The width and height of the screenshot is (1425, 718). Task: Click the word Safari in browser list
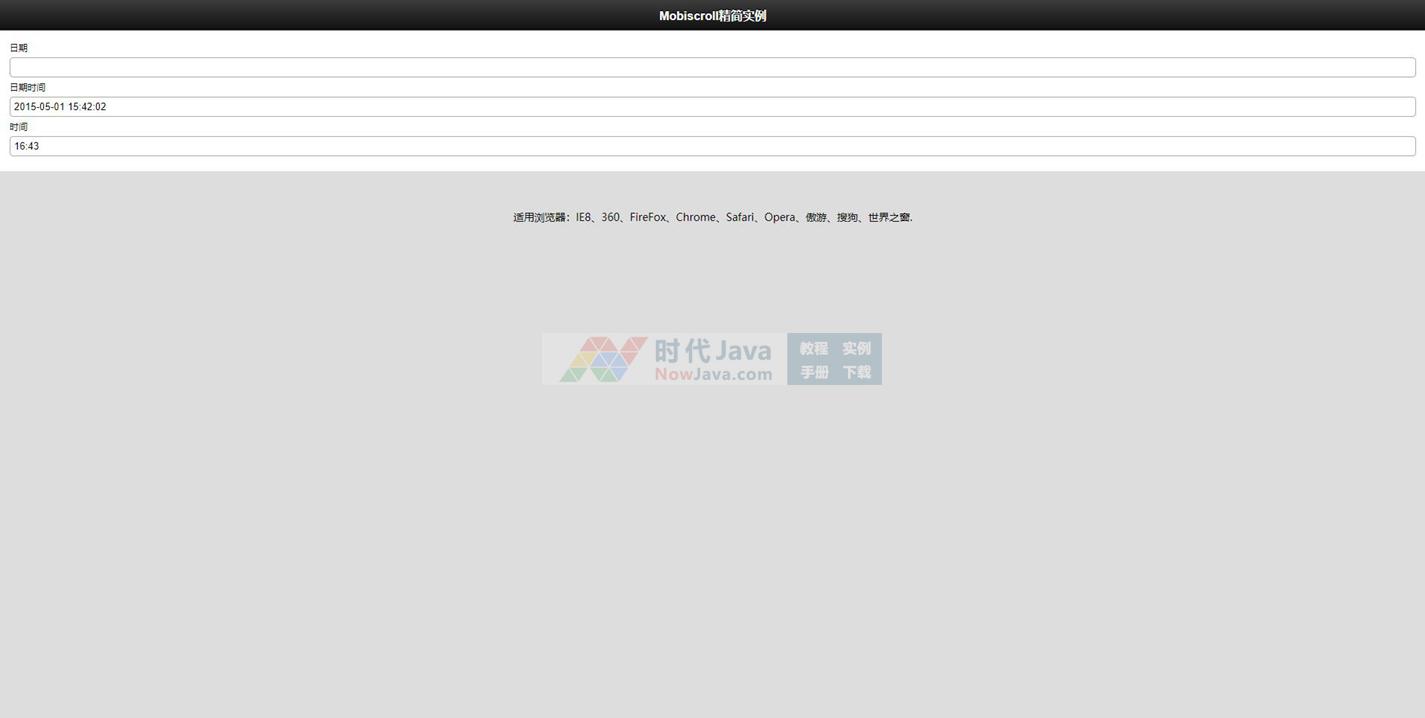pos(740,217)
